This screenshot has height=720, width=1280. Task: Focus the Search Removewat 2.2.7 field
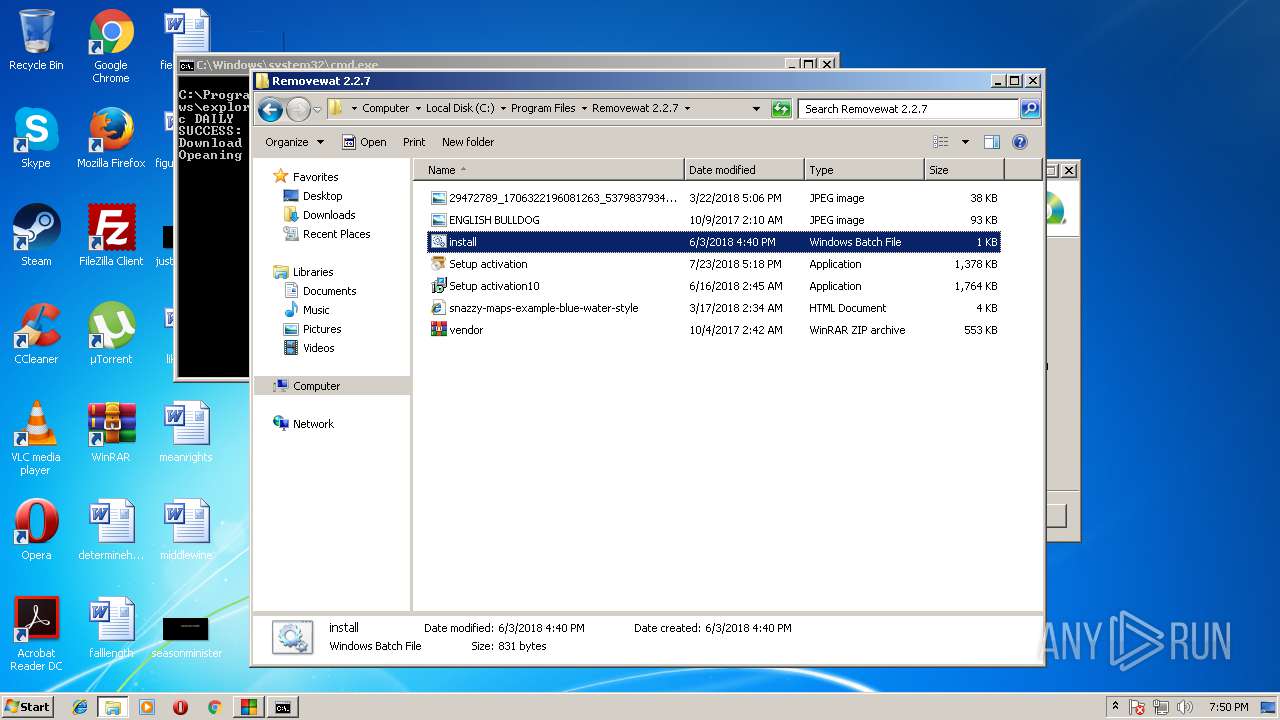pos(908,109)
